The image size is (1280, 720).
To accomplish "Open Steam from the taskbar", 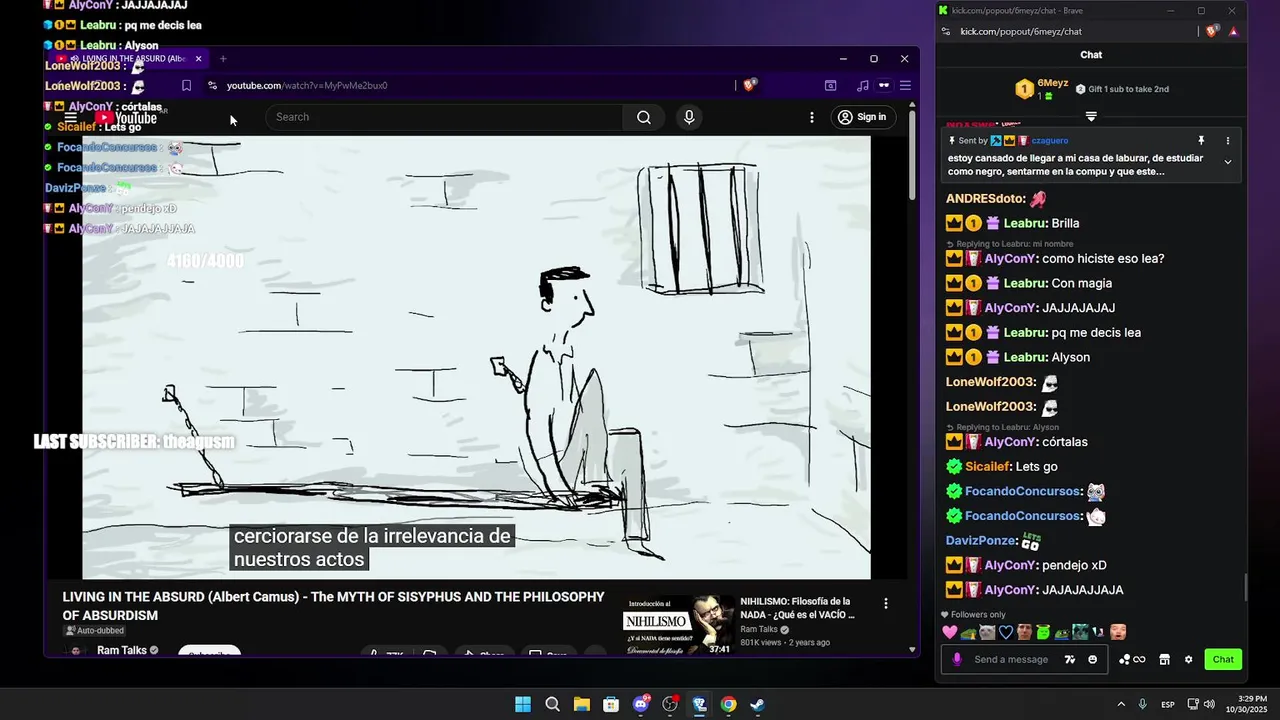I will [758, 704].
